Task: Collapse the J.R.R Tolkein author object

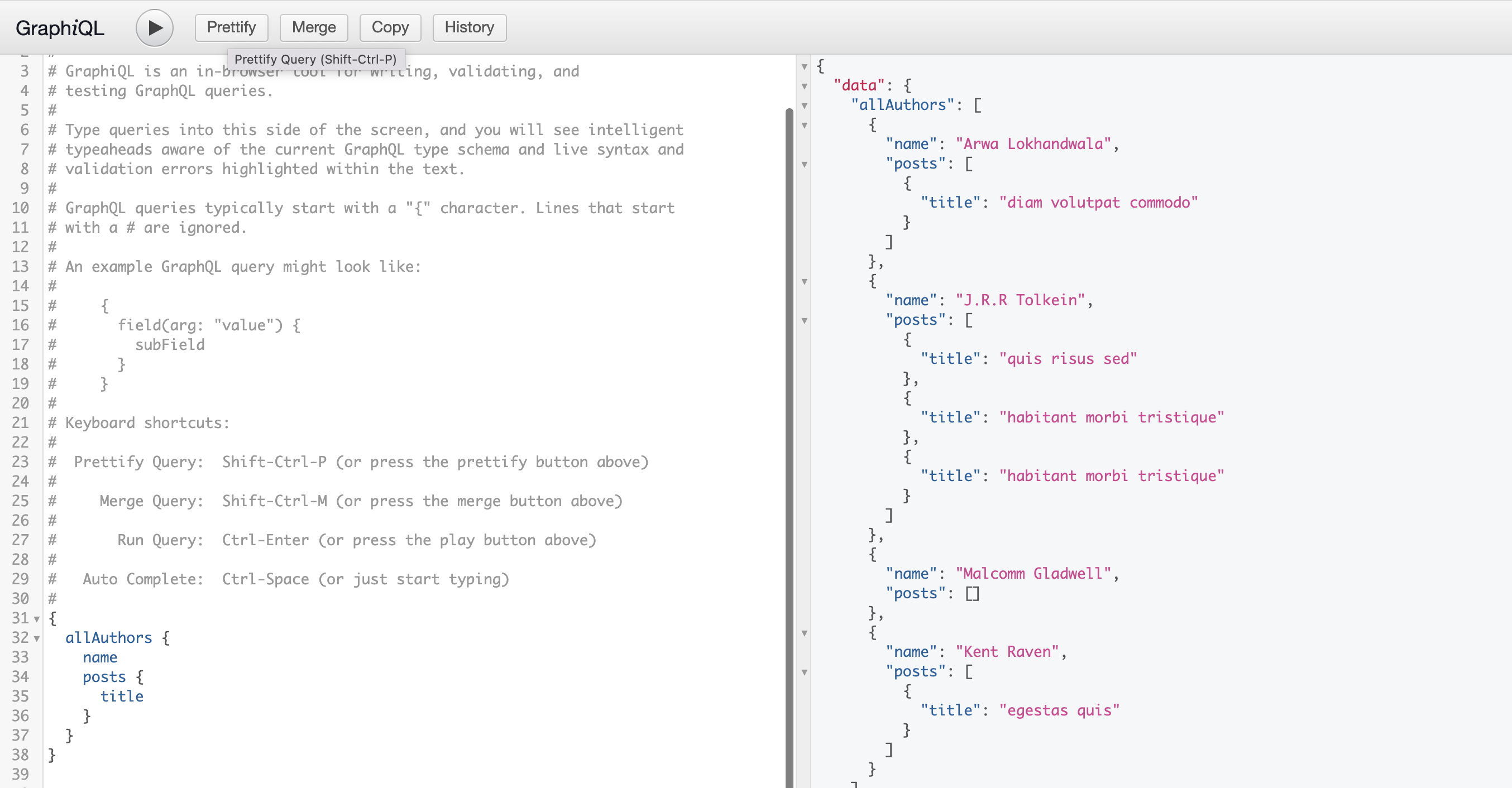Action: click(805, 282)
